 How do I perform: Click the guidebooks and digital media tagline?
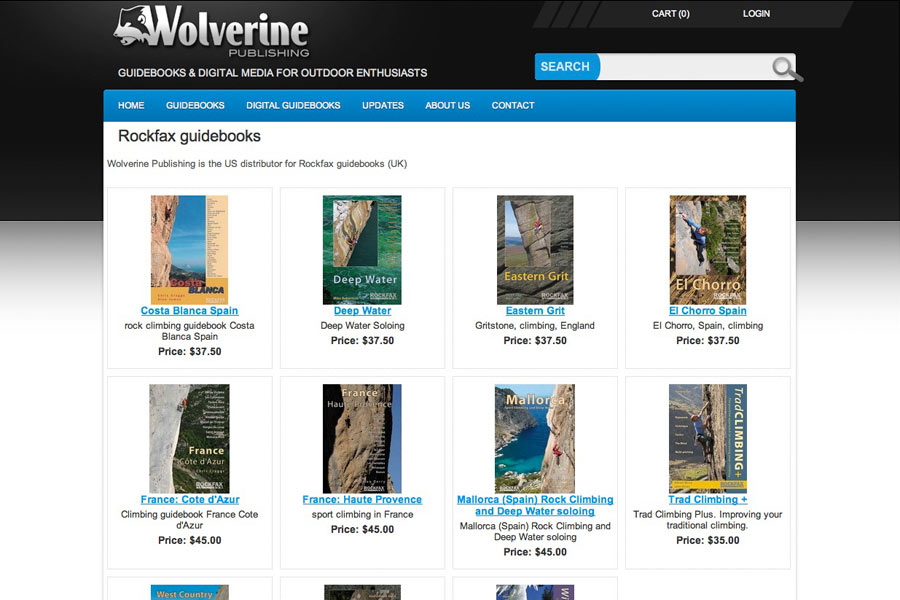(x=273, y=73)
